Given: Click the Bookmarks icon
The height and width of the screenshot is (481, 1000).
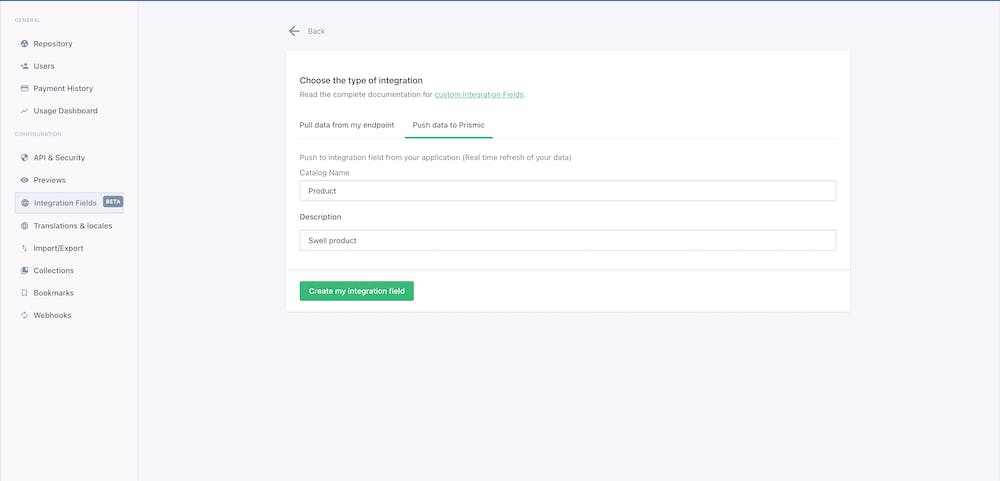Looking at the screenshot, I should pyautogui.click(x=24, y=293).
